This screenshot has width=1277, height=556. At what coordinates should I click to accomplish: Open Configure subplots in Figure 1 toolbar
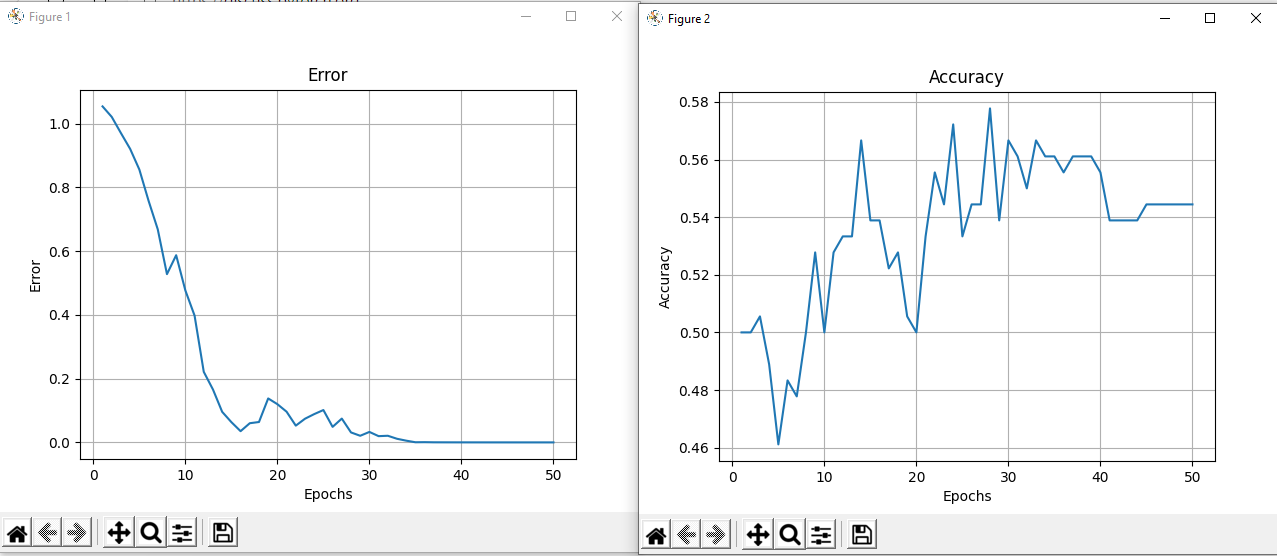pyautogui.click(x=182, y=532)
